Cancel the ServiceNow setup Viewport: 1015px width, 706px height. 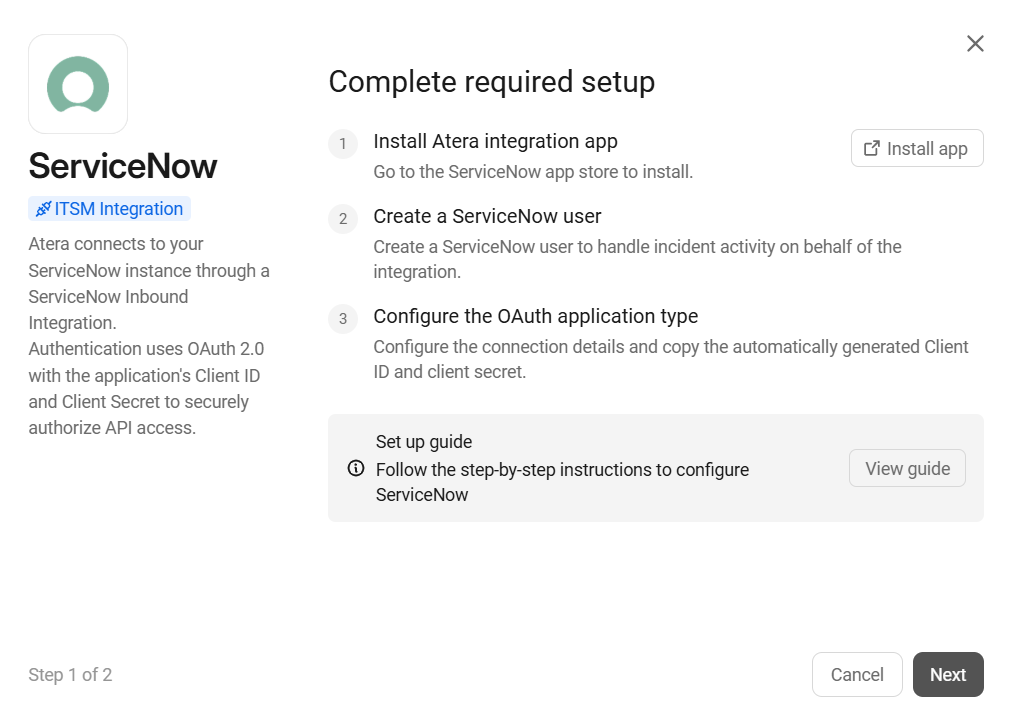(x=857, y=674)
